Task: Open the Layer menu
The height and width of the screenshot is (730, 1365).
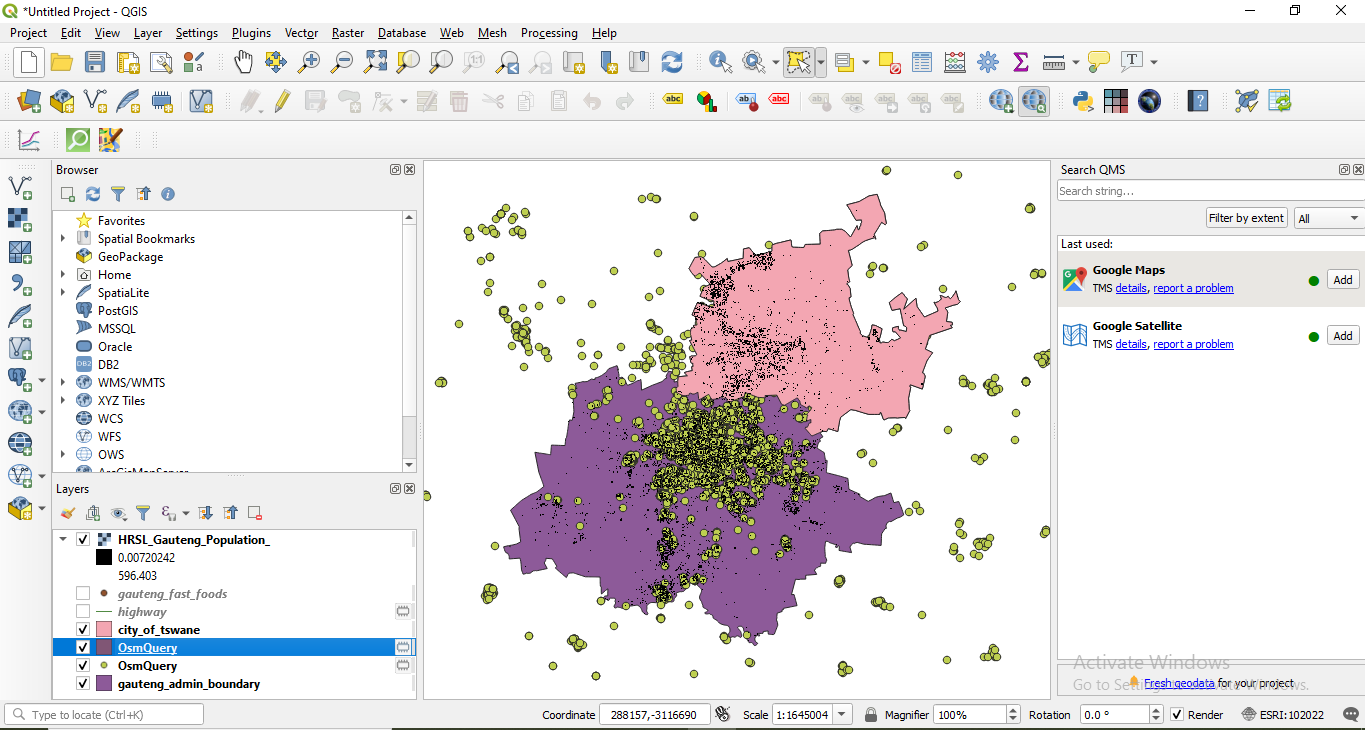Action: coord(148,33)
